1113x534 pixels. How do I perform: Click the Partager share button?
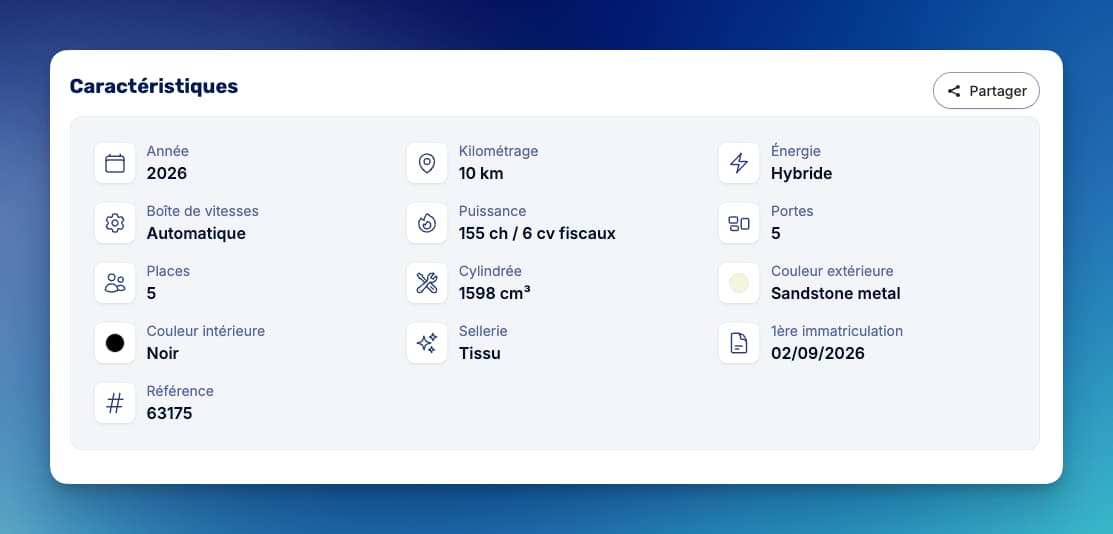(986, 91)
